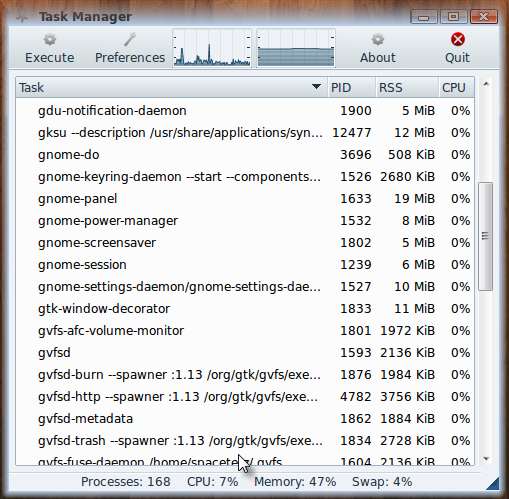
Task: Select the gksu --description process row
Action: [245, 133]
